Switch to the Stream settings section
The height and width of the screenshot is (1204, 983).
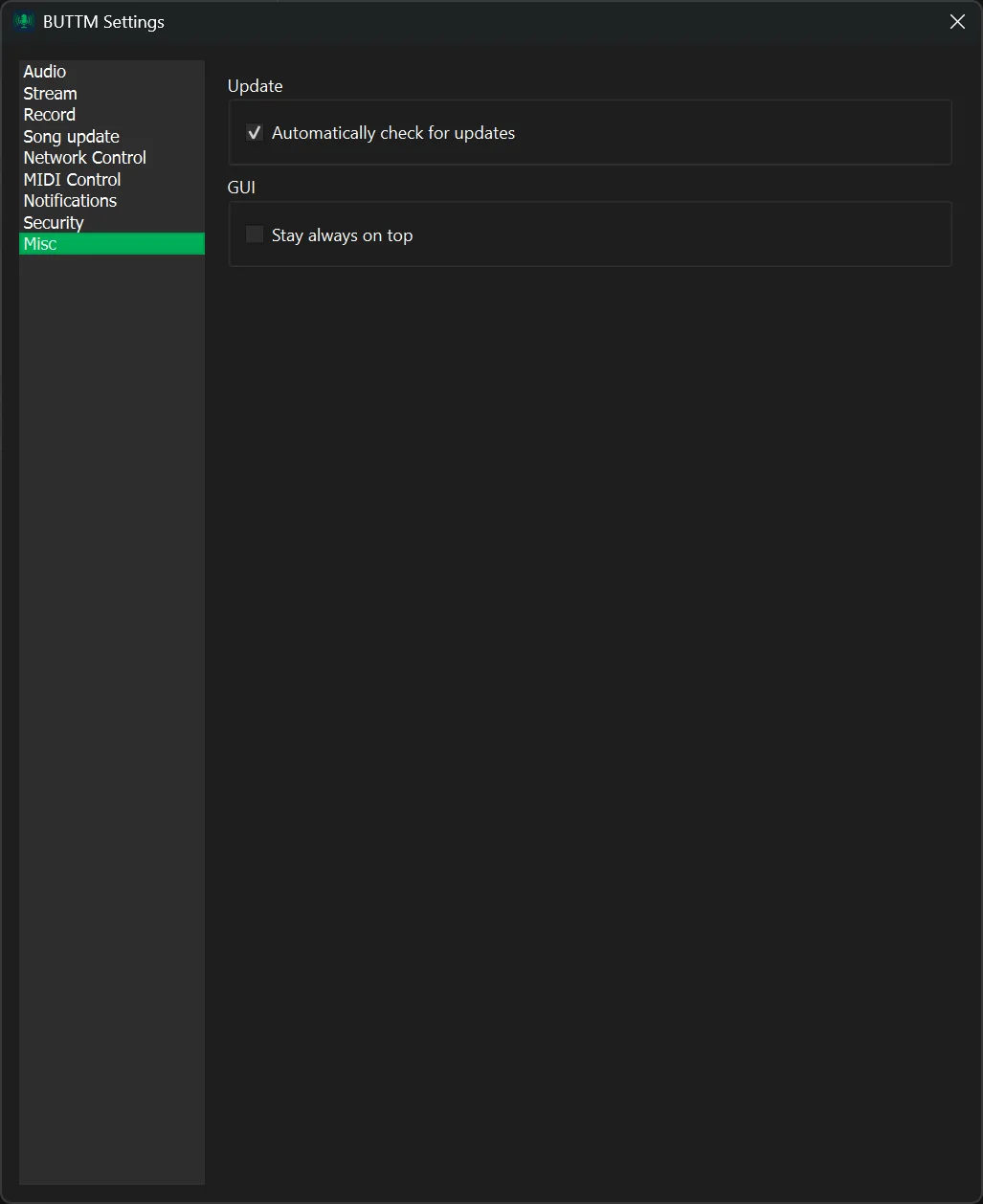tap(50, 93)
